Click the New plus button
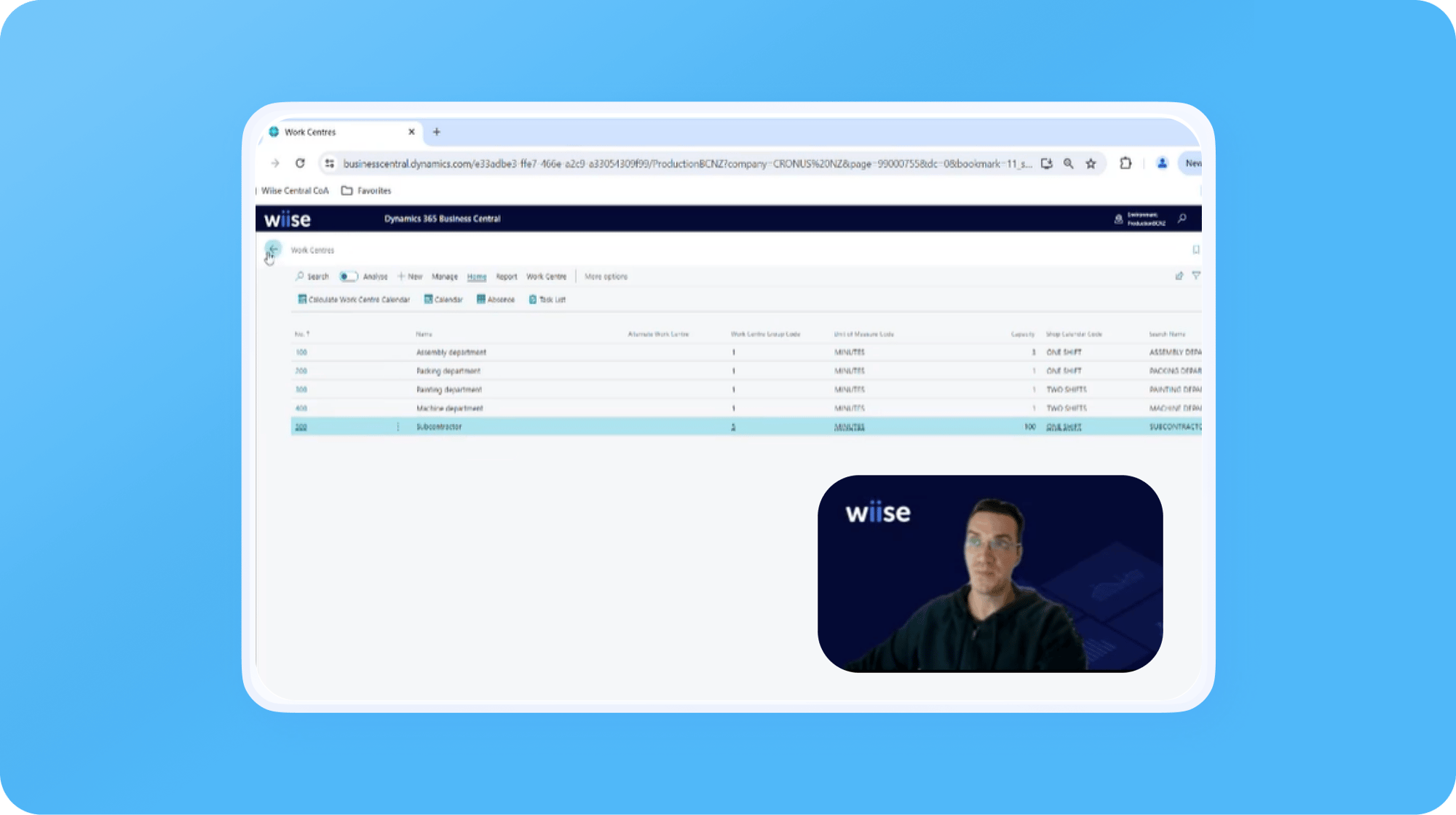The image size is (1456, 815). point(410,277)
